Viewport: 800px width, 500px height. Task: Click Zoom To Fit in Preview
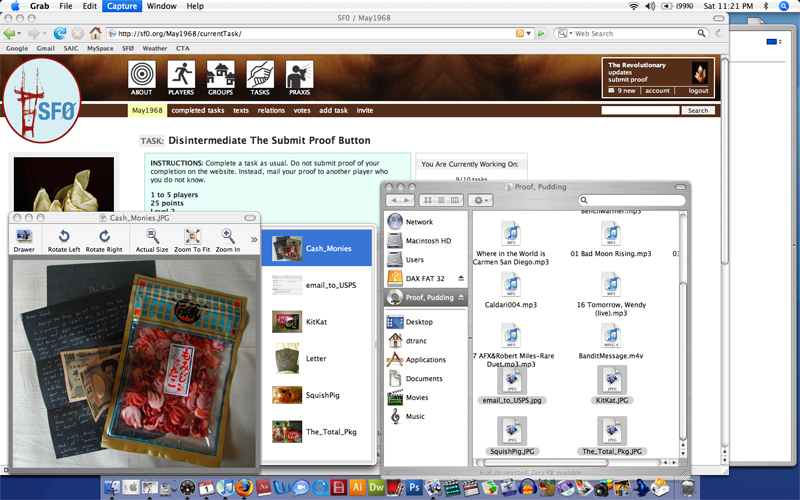(x=192, y=240)
